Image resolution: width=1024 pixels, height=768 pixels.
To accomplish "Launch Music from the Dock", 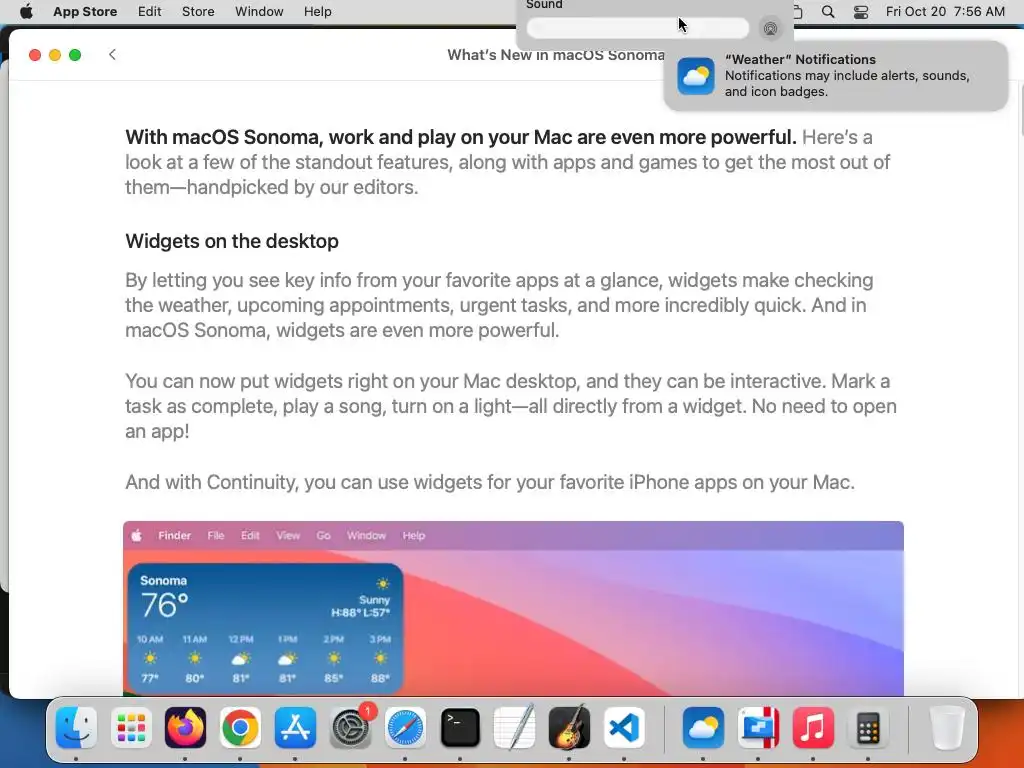I will click(813, 728).
